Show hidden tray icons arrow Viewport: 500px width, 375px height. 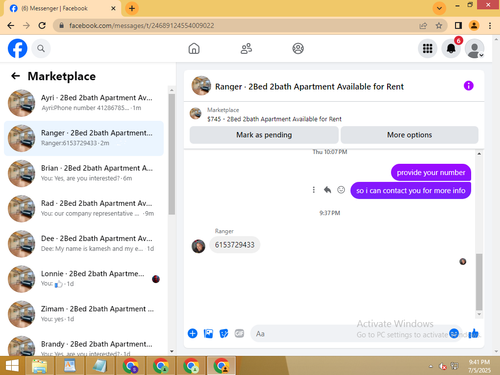(x=431, y=366)
